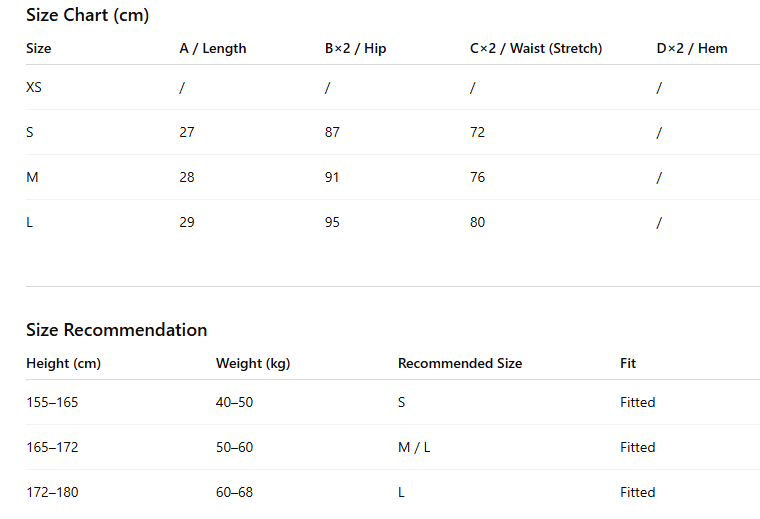
Task: Click the D×2 / Hem column header
Action: point(692,48)
